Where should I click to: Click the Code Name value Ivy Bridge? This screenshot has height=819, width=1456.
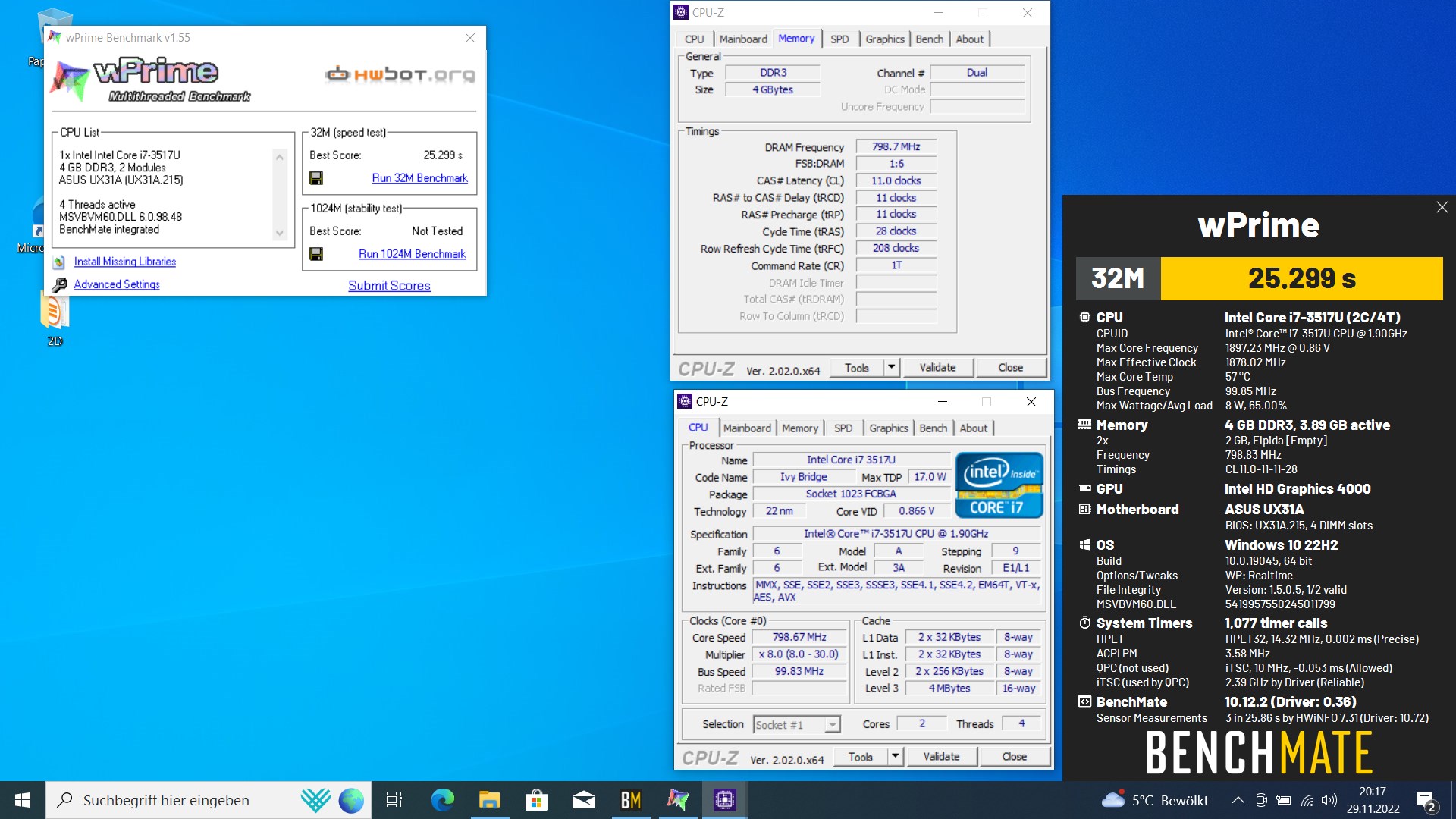tap(803, 477)
